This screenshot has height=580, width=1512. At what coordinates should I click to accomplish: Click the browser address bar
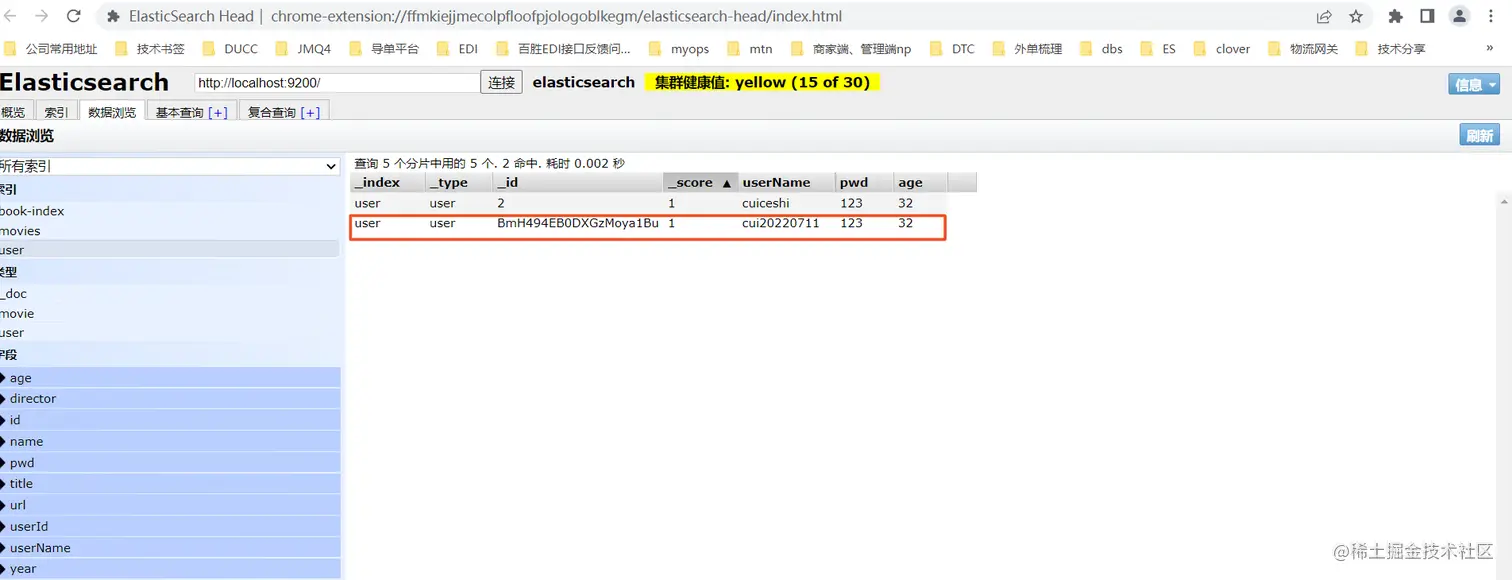[x=700, y=16]
